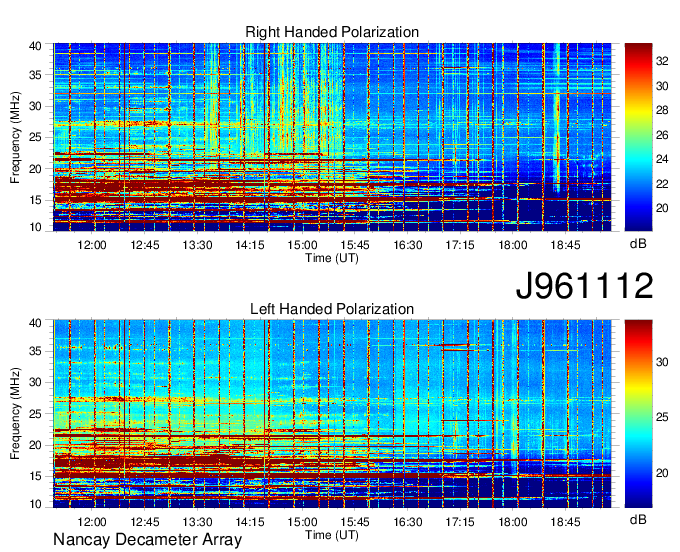680x552 pixels.
Task: Click the dB label under lower color bar
Action: [638, 519]
